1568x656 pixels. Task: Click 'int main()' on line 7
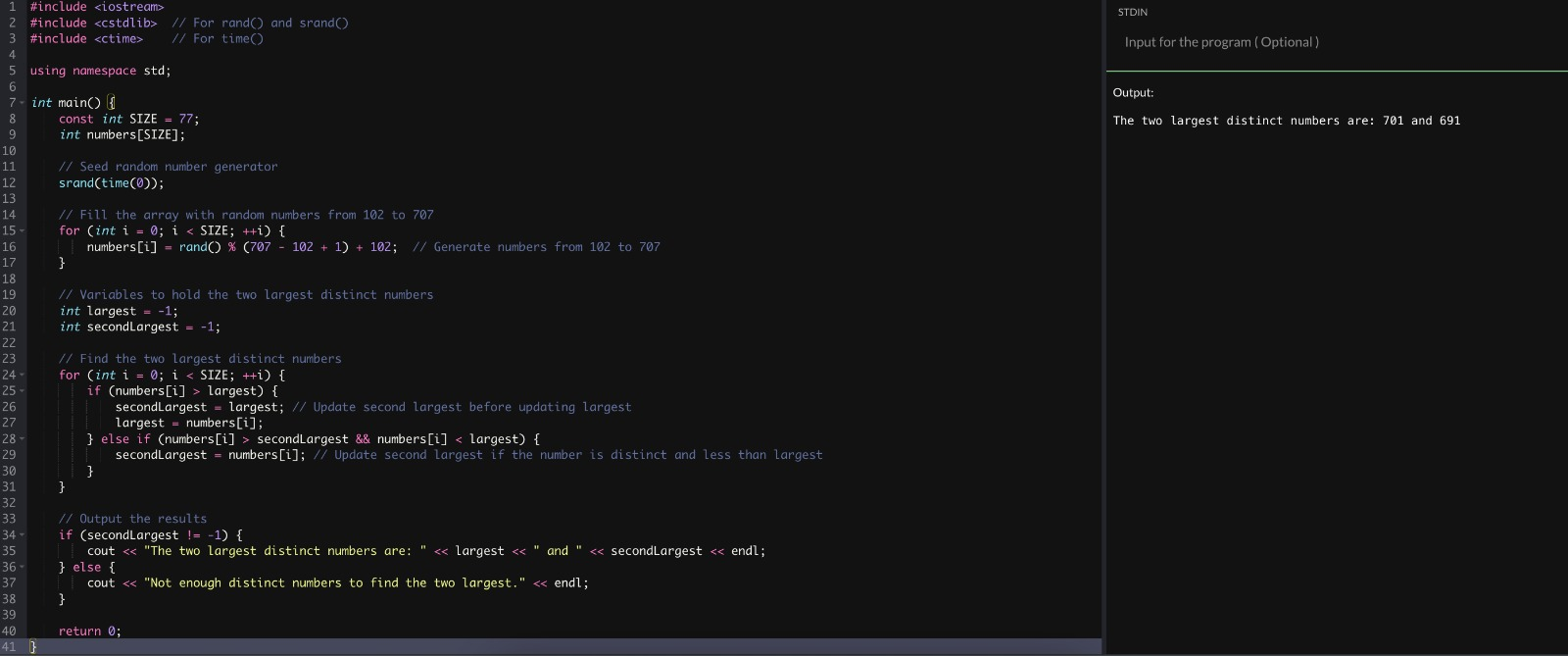pyautogui.click(x=67, y=103)
